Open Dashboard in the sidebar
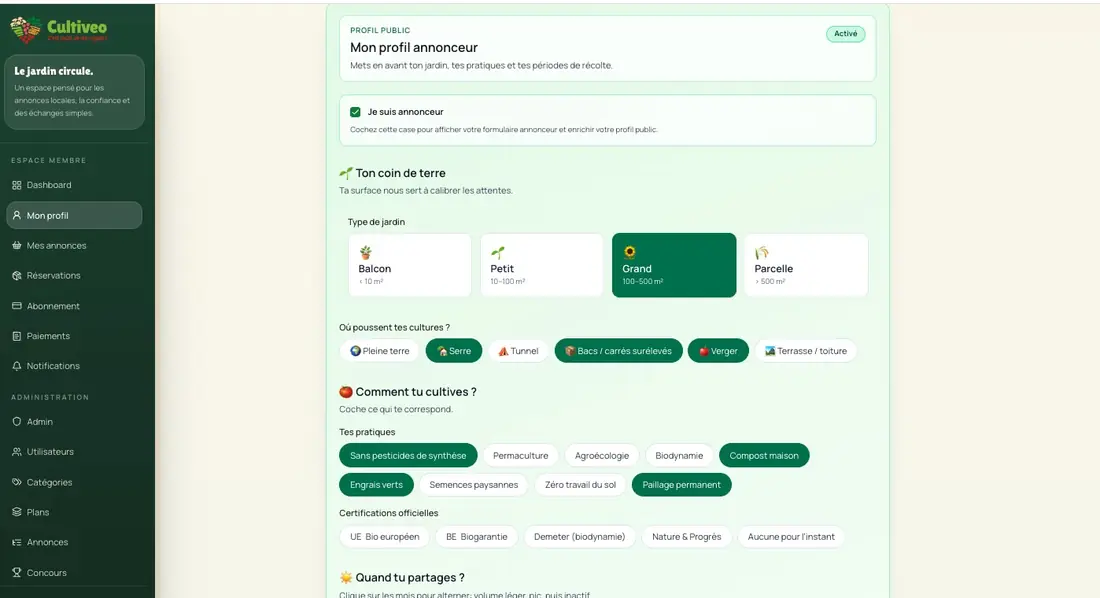This screenshot has height=598, width=1100. pyautogui.click(x=74, y=185)
